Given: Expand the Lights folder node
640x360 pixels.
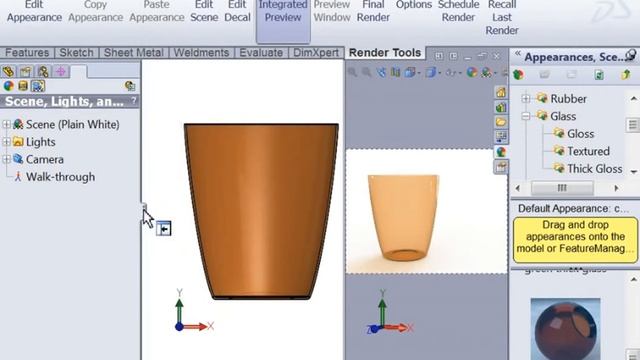Looking at the screenshot, I should point(6,142).
